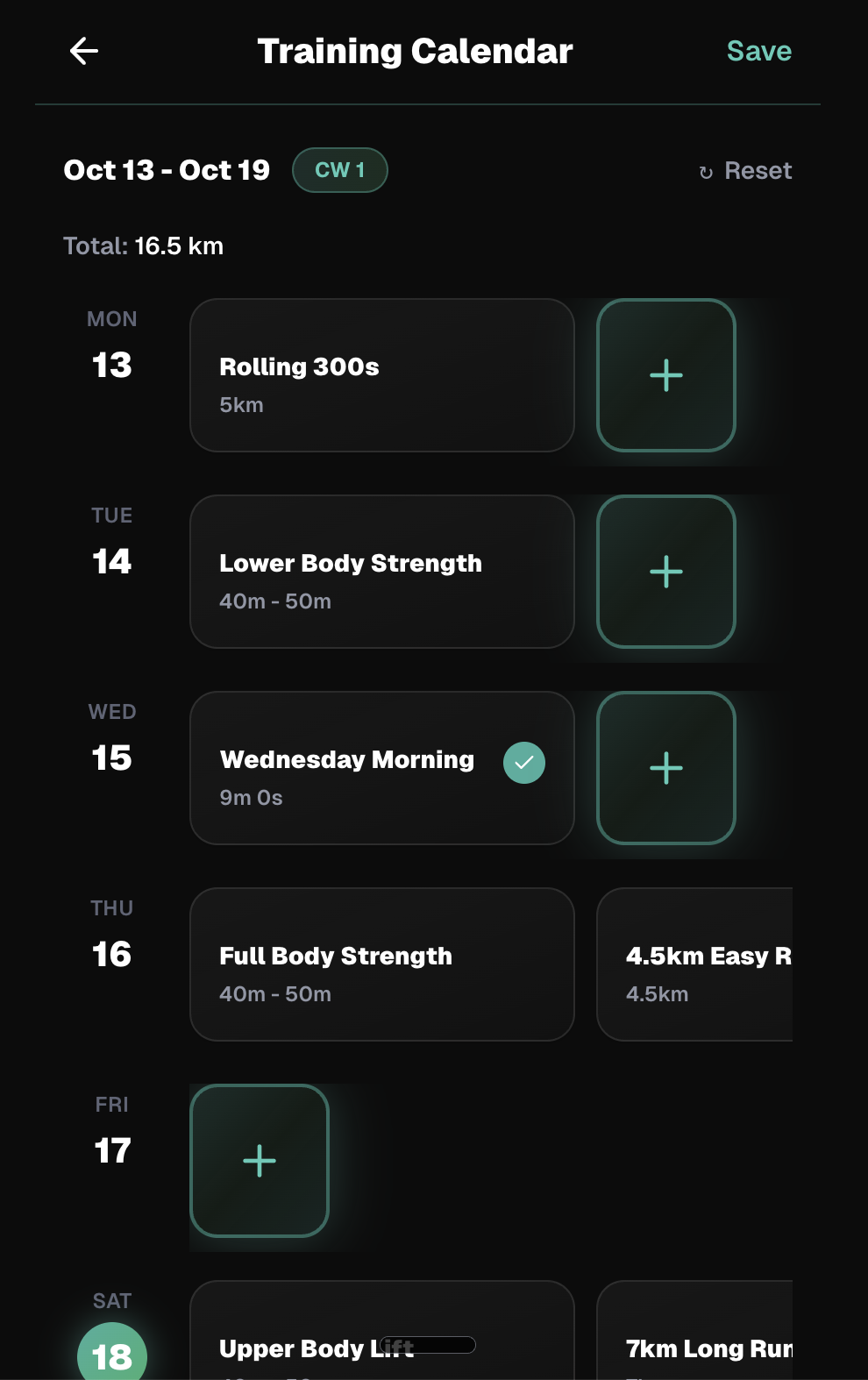This screenshot has width=868, height=1380.
Task: Tap the back arrow icon
Action: point(84,51)
